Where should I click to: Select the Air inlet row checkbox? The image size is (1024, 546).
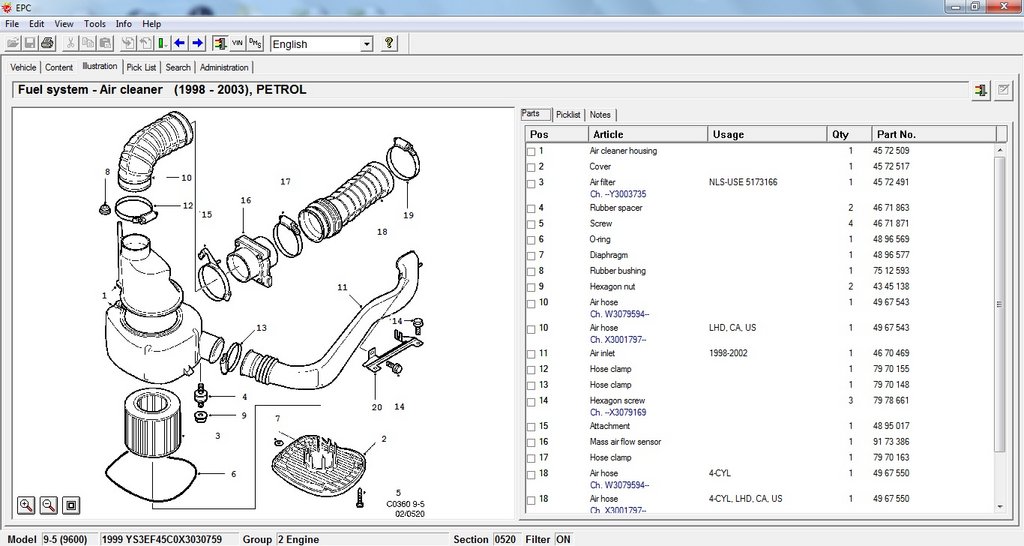tap(531, 354)
